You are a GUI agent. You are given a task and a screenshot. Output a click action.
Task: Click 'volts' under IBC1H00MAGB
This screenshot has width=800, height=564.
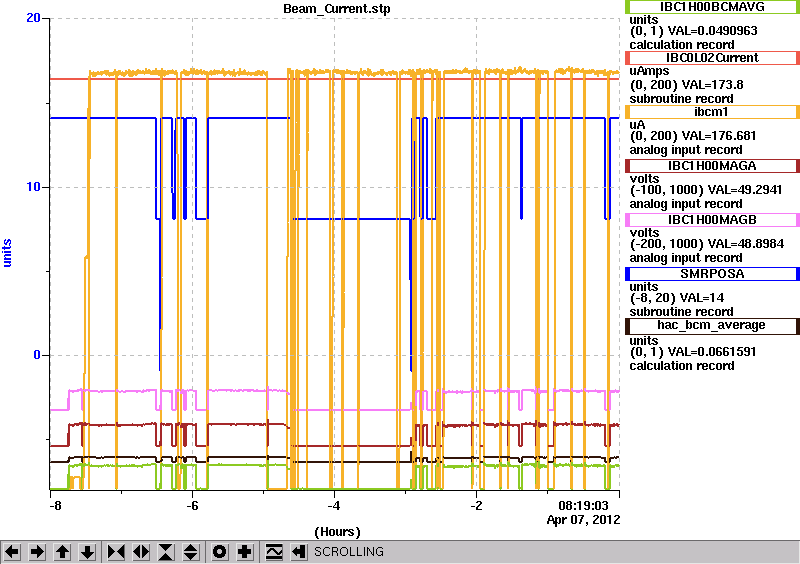tap(644, 233)
